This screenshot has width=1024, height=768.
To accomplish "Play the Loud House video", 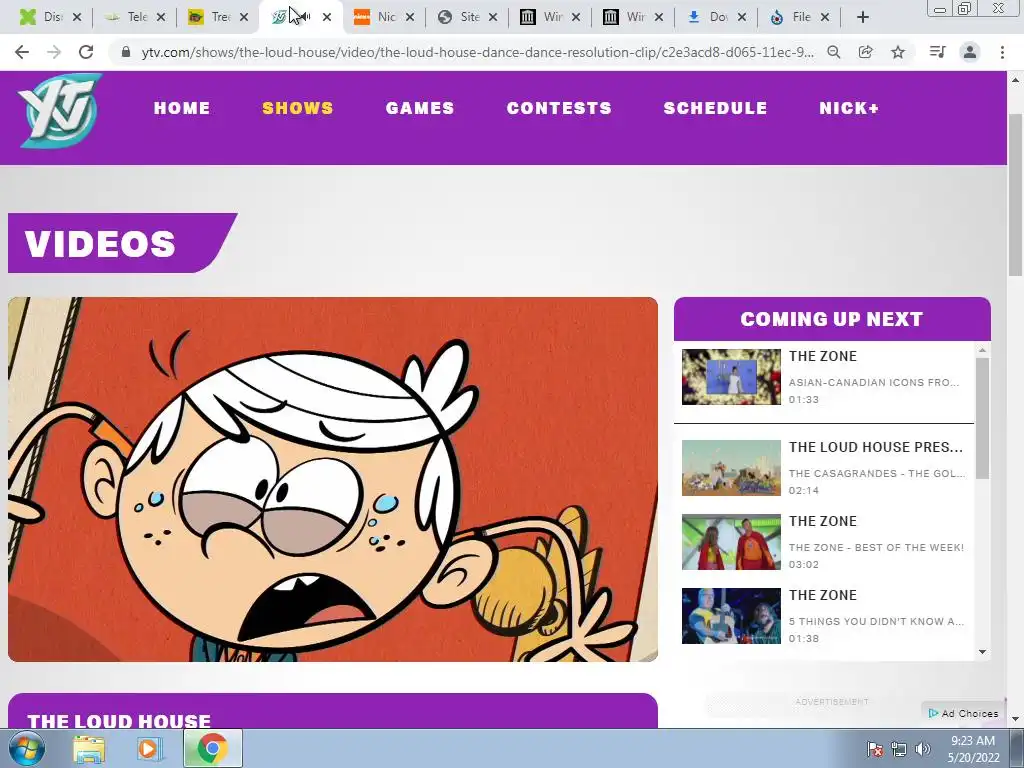I will pos(332,479).
